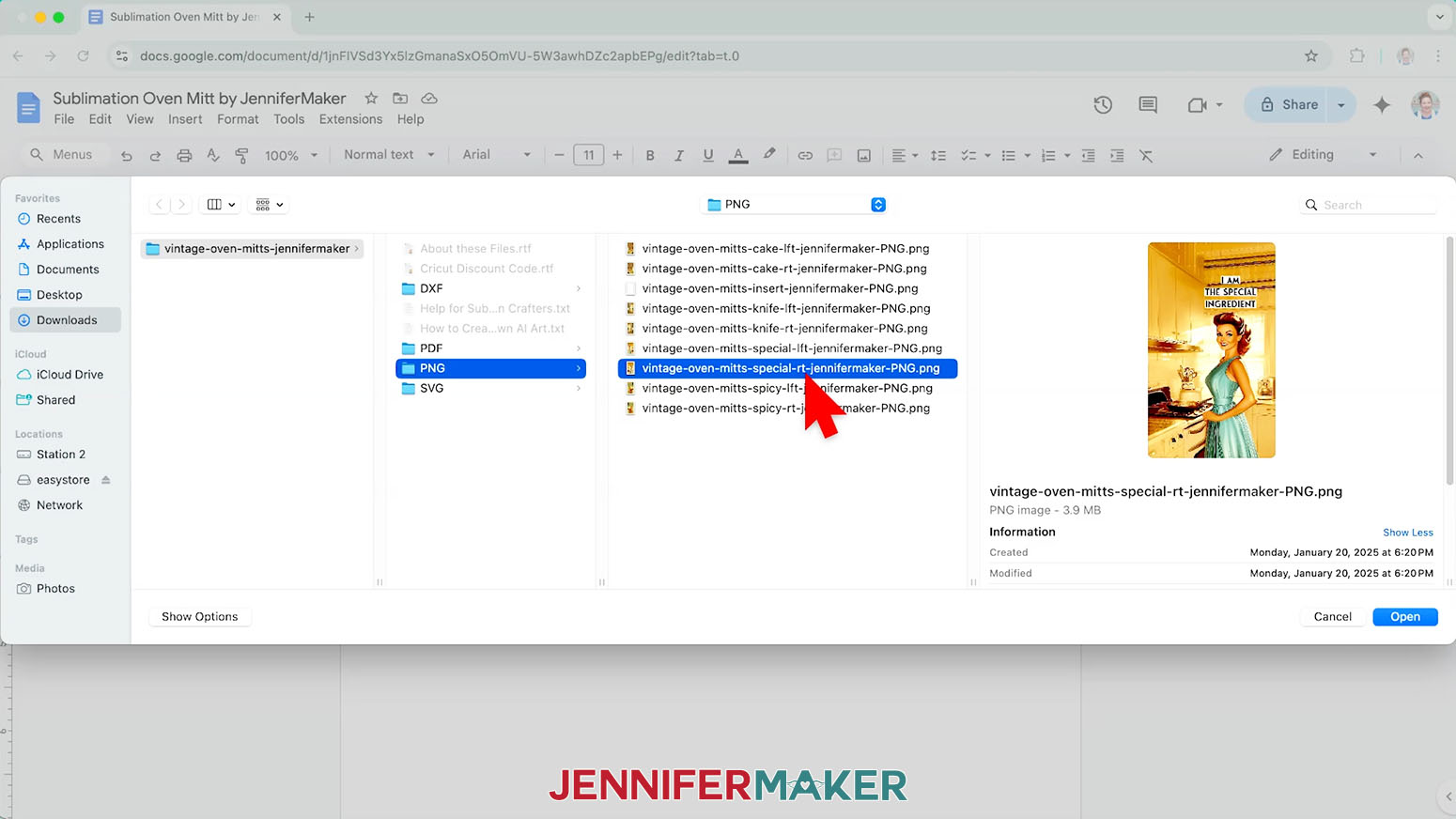
Task: Open the Arial font dropdown
Action: point(496,155)
